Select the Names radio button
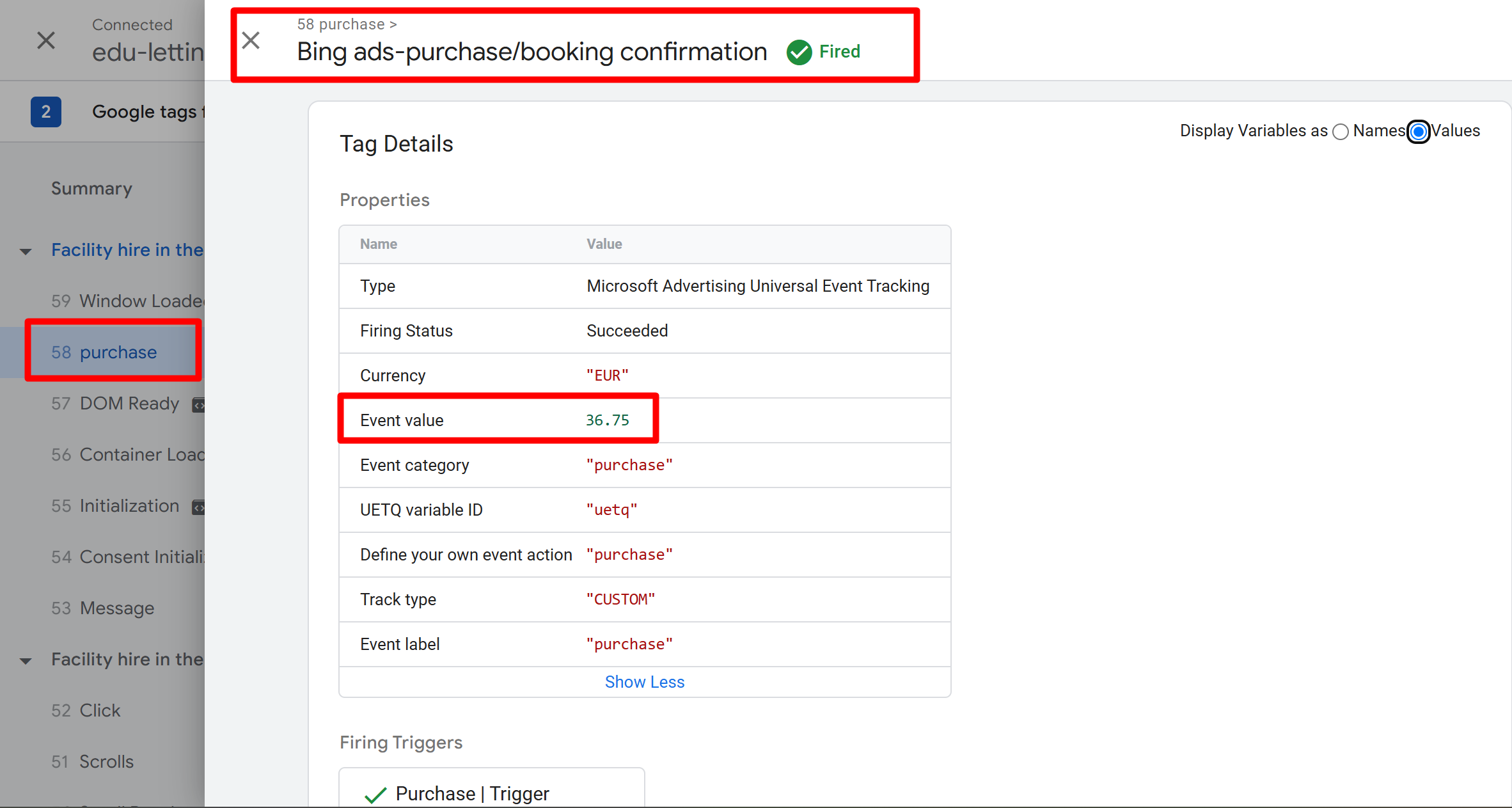 coord(1341,132)
